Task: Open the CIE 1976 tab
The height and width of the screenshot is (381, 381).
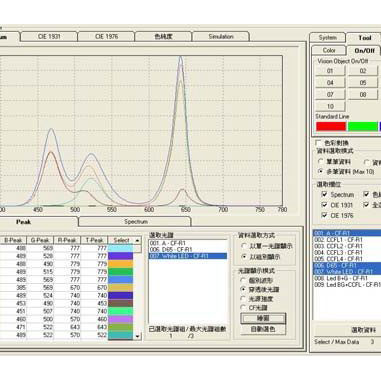Action: [x=106, y=36]
